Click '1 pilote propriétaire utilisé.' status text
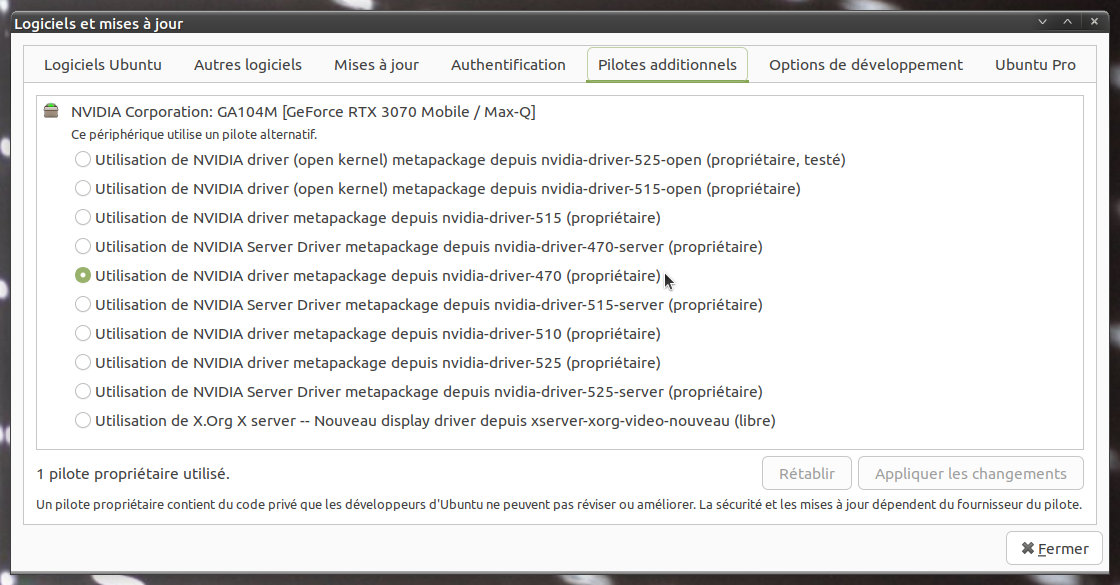The image size is (1120, 585). (x=133, y=474)
